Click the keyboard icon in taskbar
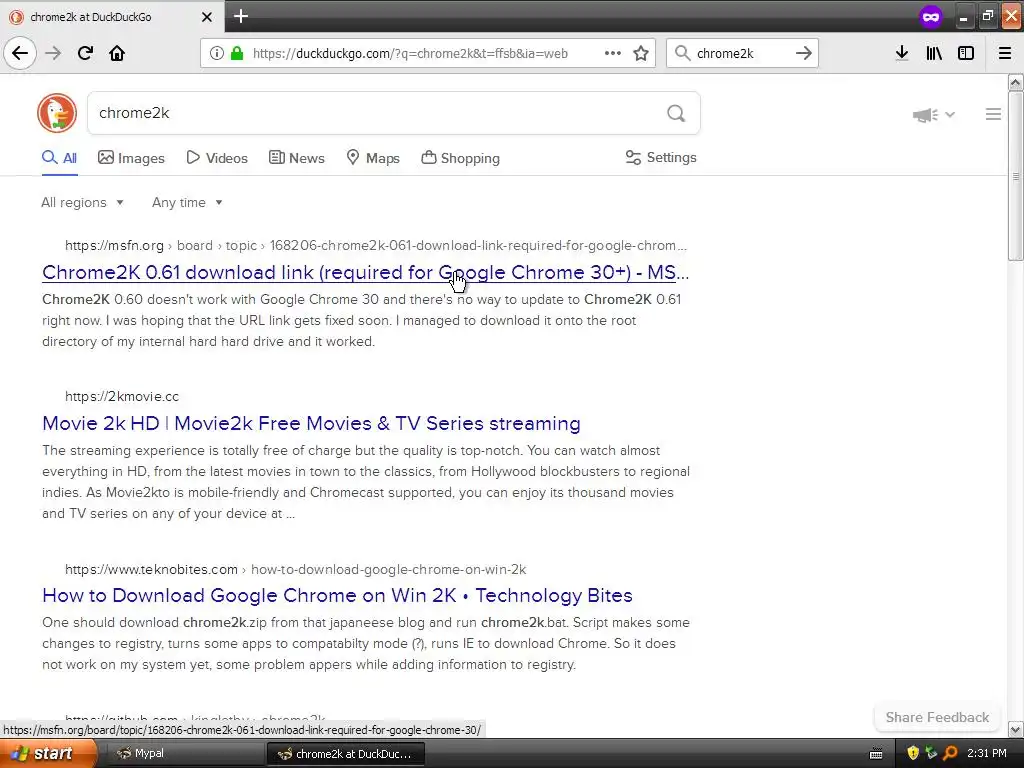Viewport: 1024px width, 768px height. tap(876, 754)
